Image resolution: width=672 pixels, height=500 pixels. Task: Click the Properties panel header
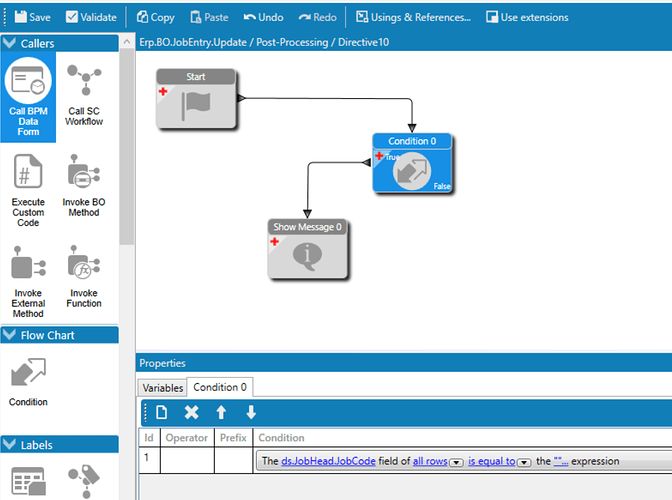click(x=404, y=363)
